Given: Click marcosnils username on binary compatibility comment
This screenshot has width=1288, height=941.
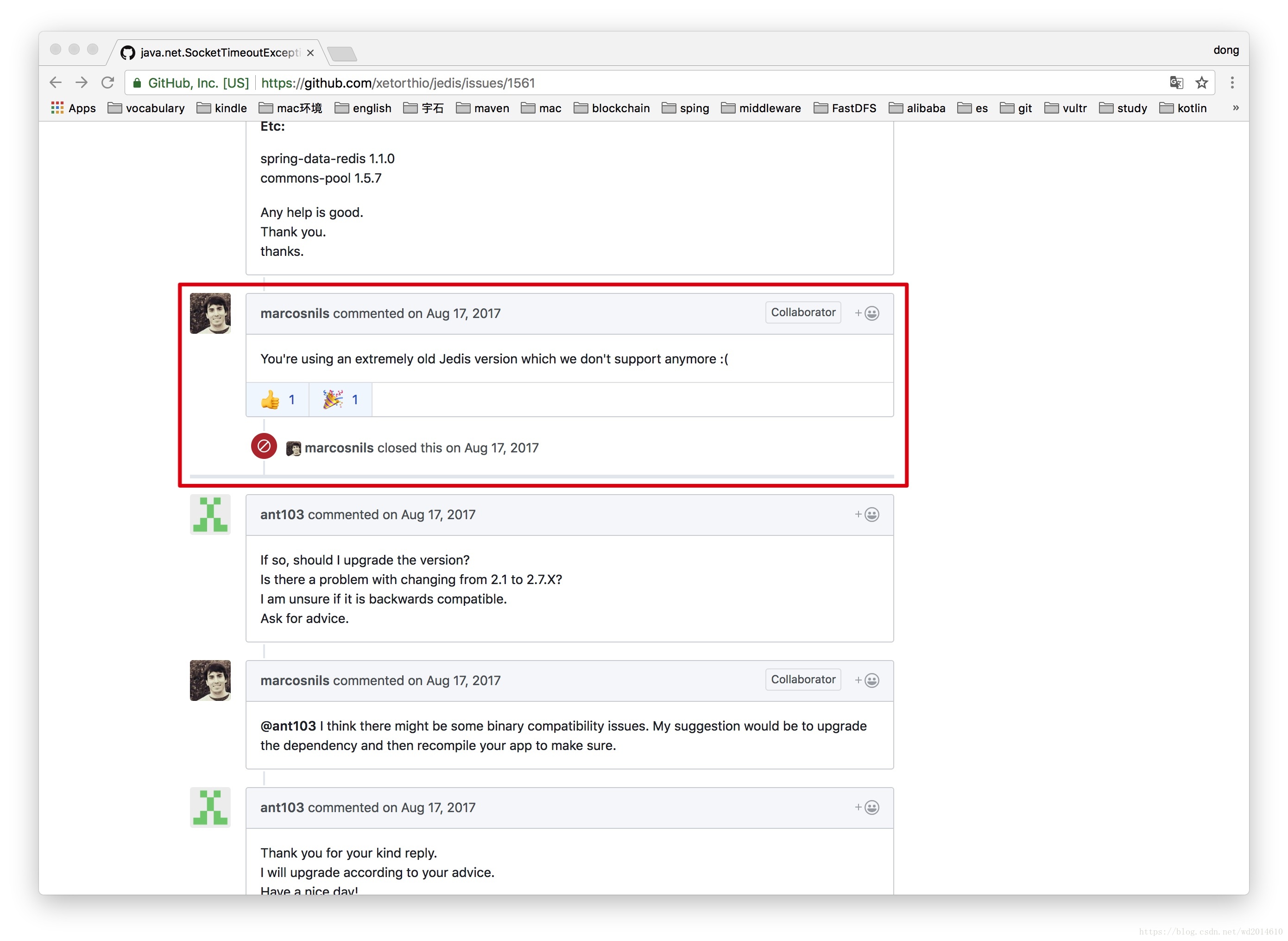Looking at the screenshot, I should tap(295, 680).
